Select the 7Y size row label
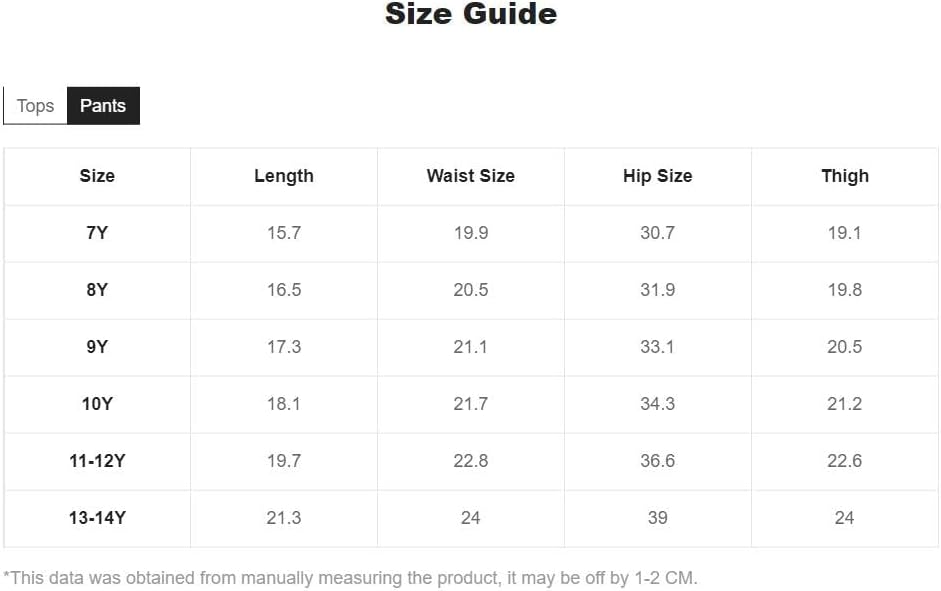This screenshot has height=591, width=941. 97,233
